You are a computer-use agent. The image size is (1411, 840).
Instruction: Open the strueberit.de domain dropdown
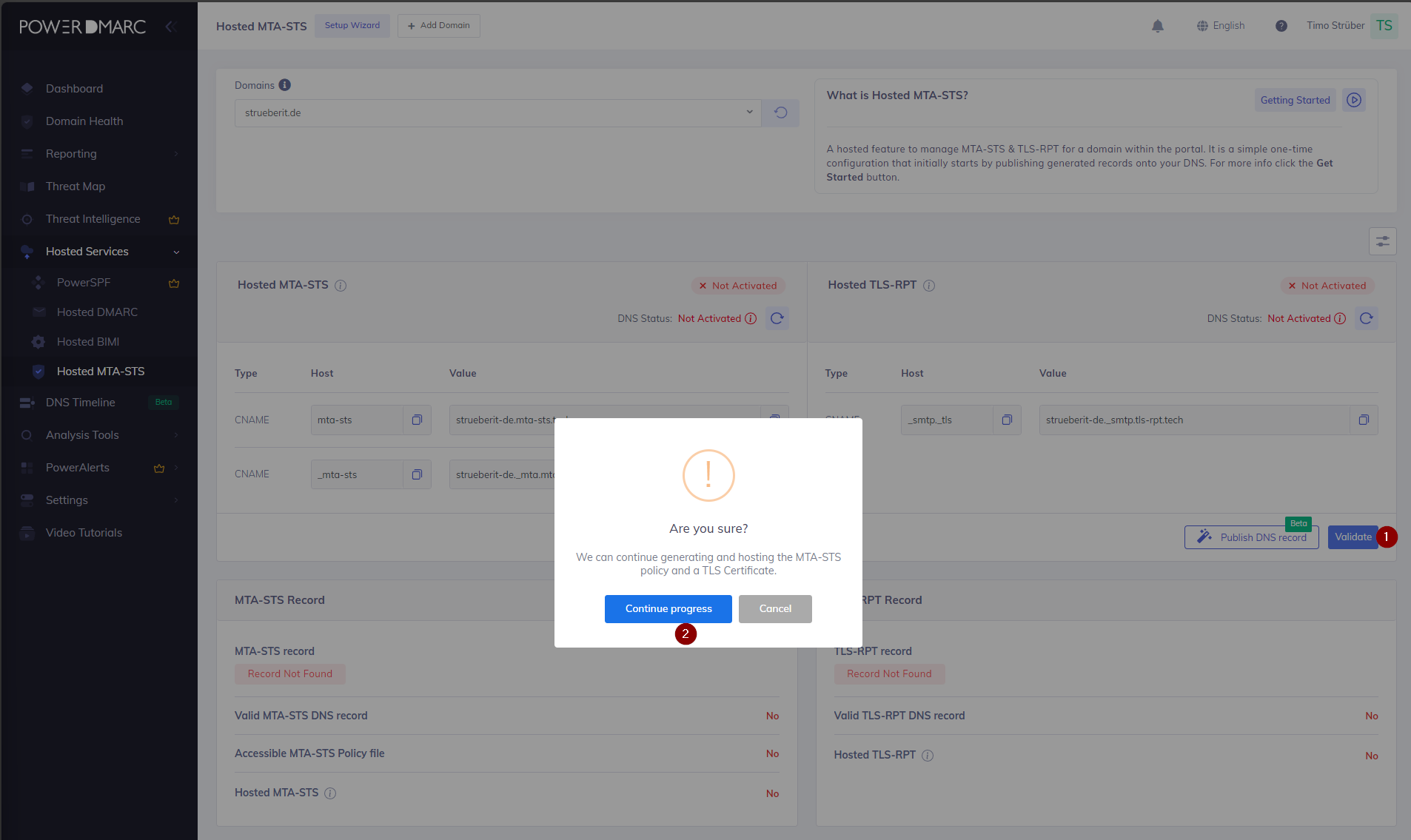pos(497,112)
